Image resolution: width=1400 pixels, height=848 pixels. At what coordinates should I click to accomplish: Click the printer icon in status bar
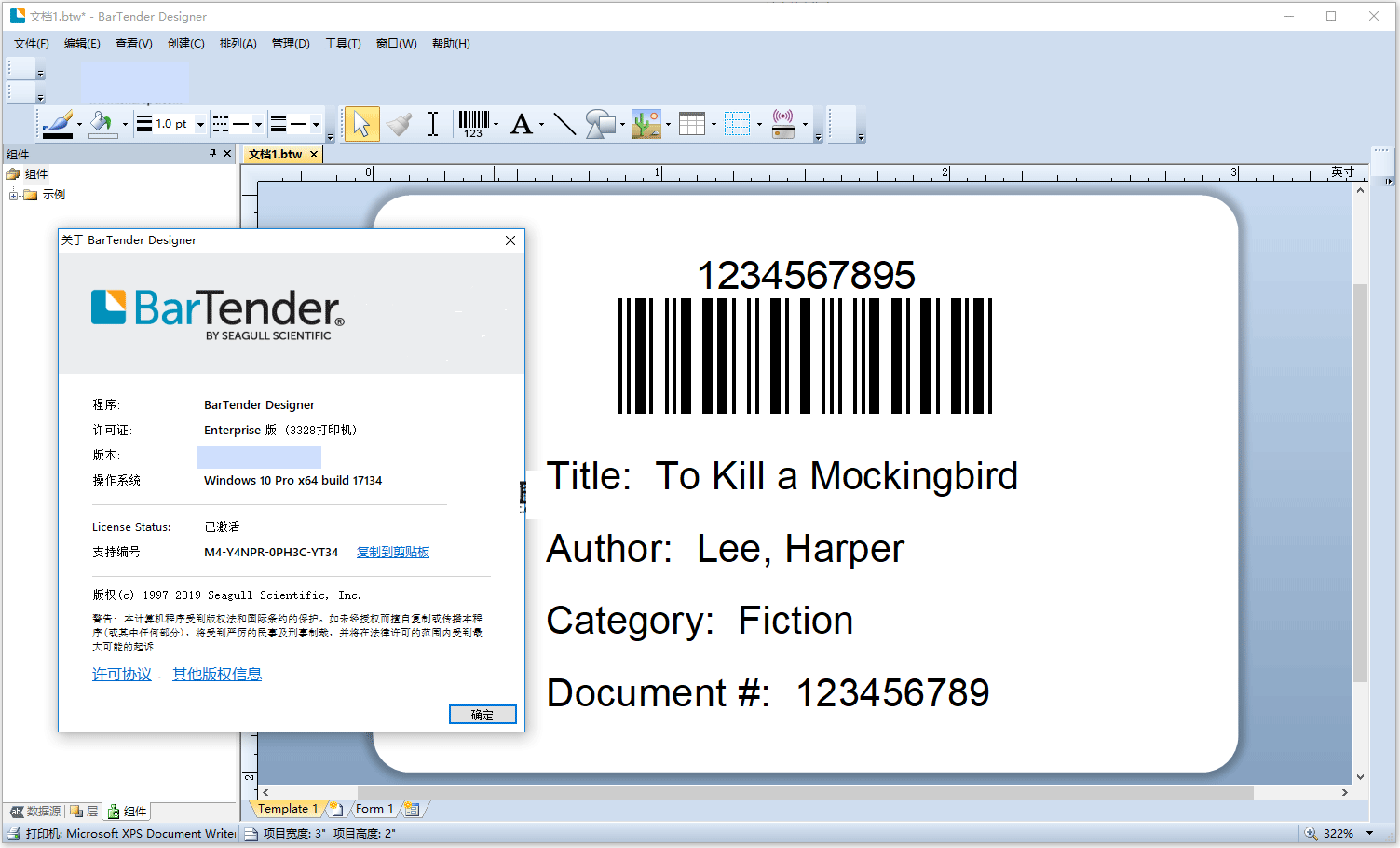point(14,834)
